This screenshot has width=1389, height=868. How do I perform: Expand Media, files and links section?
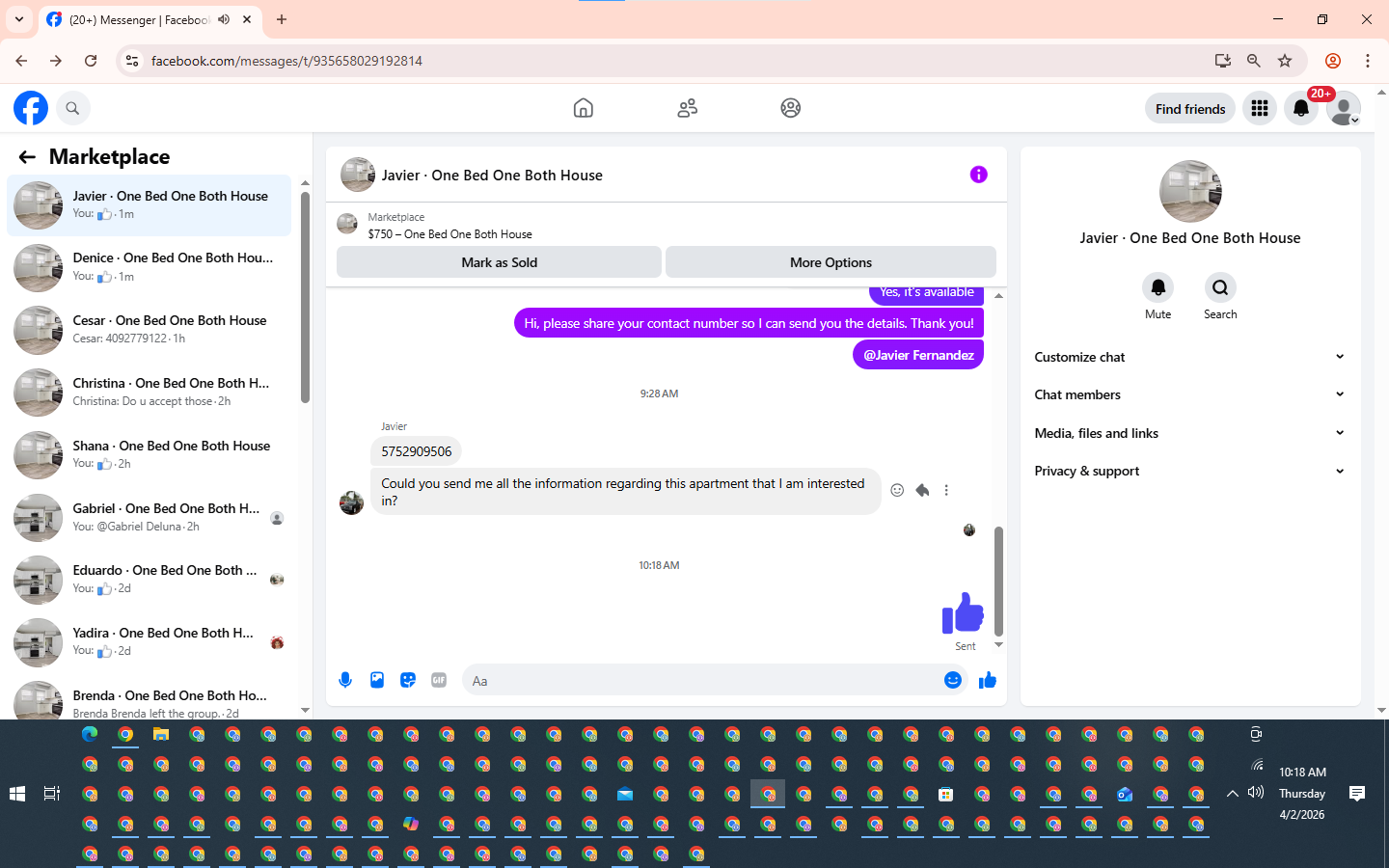(1189, 433)
